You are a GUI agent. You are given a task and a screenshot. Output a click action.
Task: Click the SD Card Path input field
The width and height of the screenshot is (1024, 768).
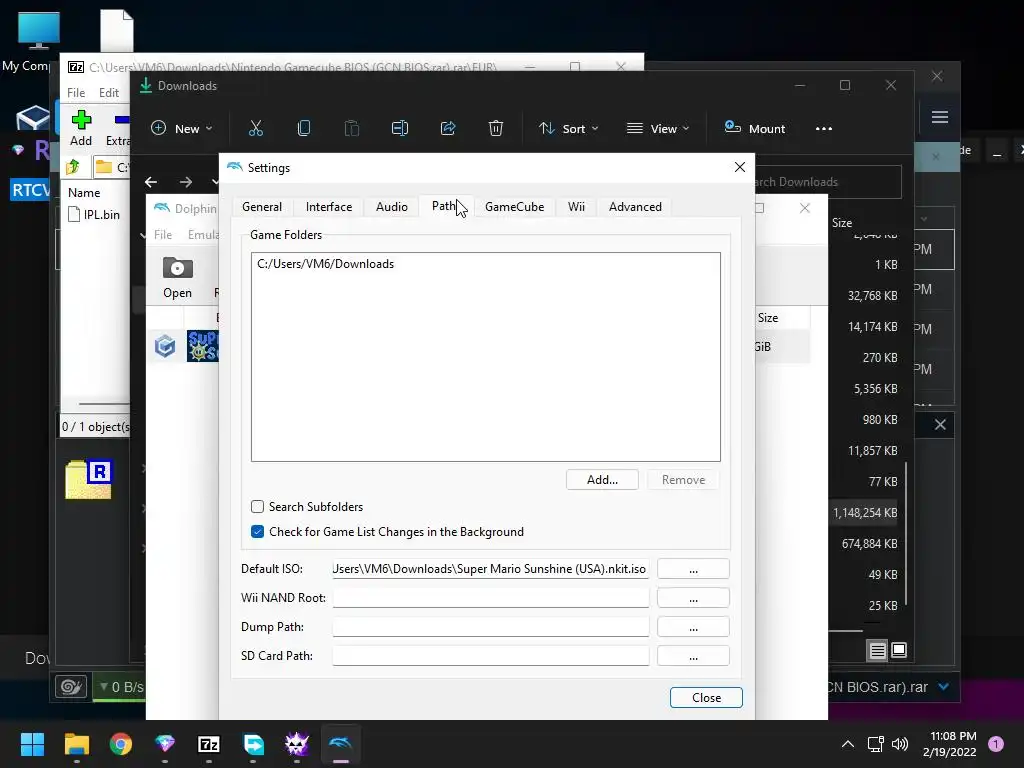coord(490,656)
